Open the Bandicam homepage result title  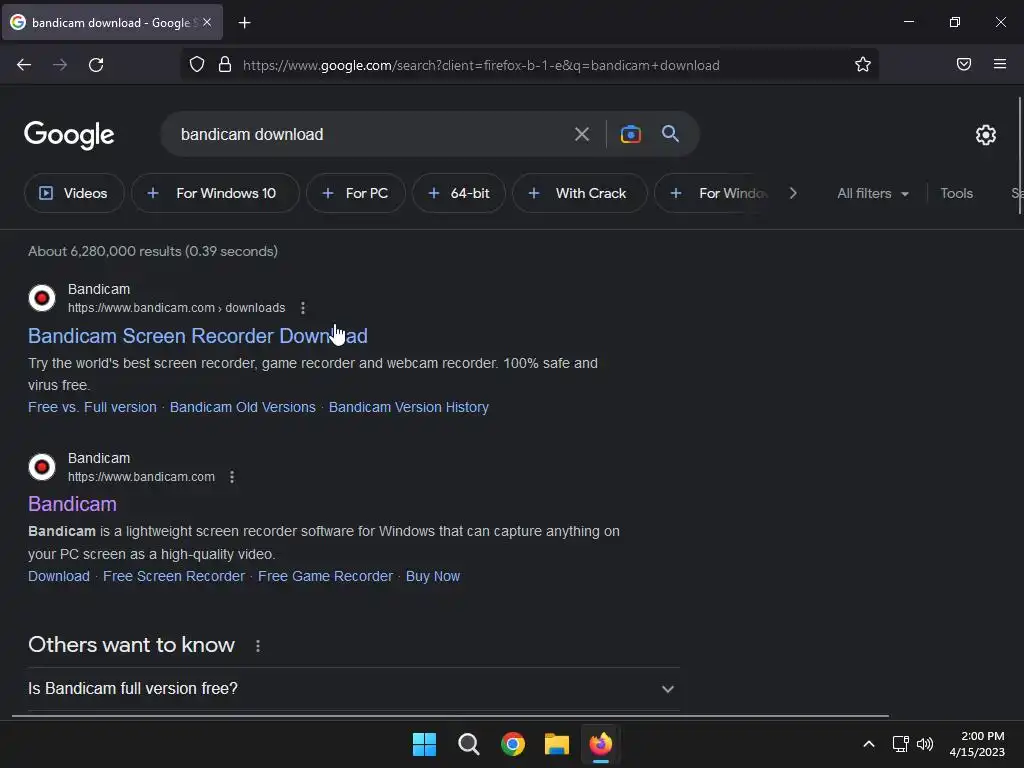(72, 504)
